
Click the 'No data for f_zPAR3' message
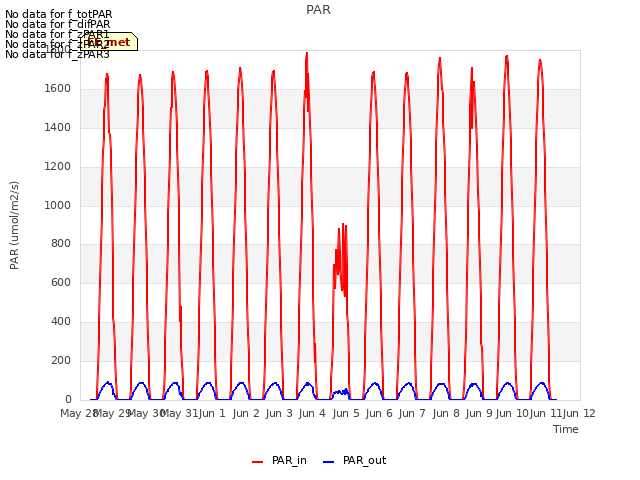click(x=58, y=54)
